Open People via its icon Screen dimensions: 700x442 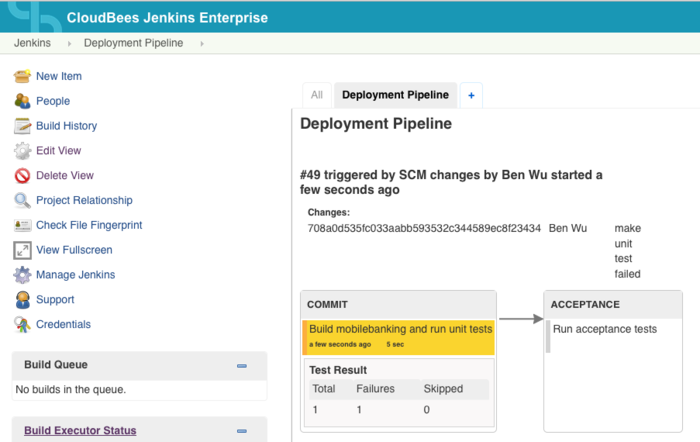(22, 101)
